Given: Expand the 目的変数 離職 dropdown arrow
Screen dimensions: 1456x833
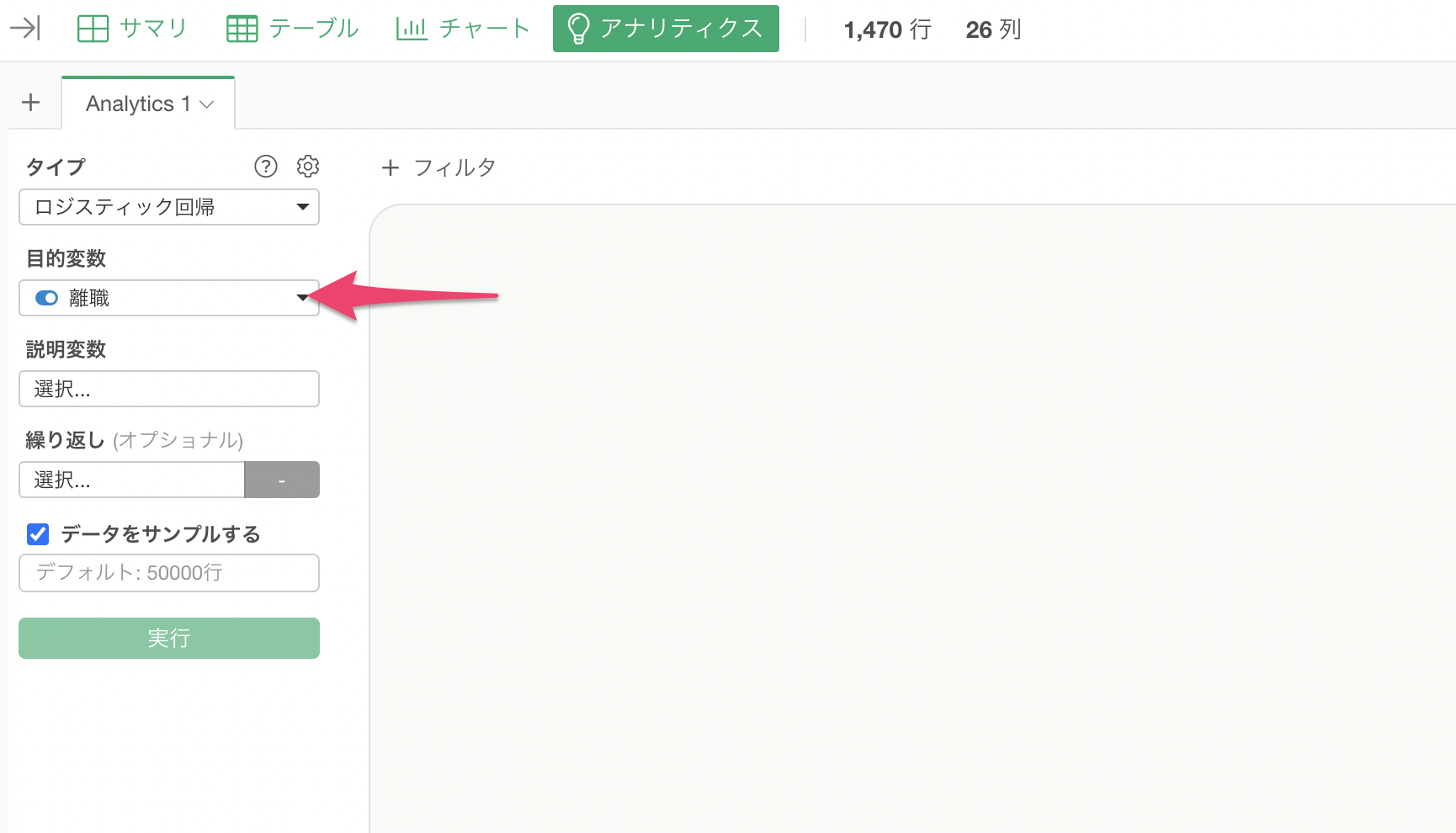Looking at the screenshot, I should 302,298.
